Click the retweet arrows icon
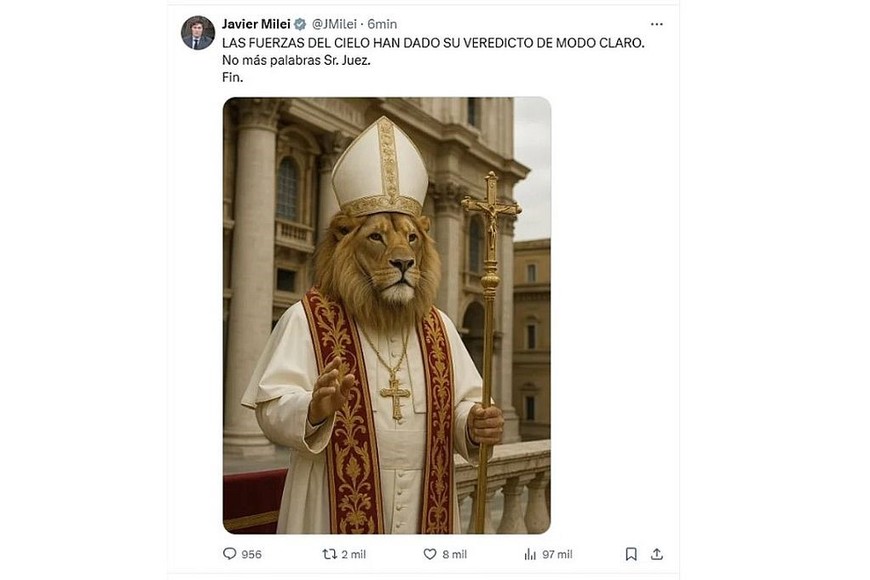The width and height of the screenshot is (870, 580). (x=329, y=554)
